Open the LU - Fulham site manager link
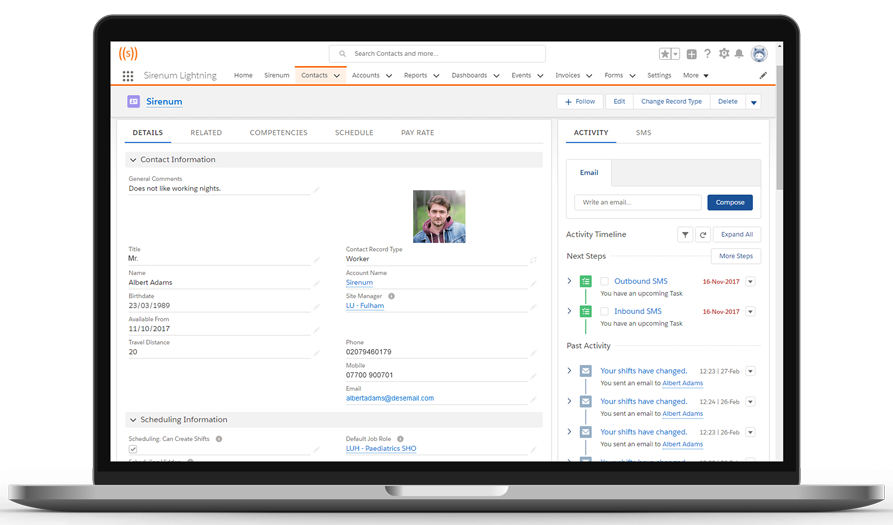893x525 pixels. (365, 306)
